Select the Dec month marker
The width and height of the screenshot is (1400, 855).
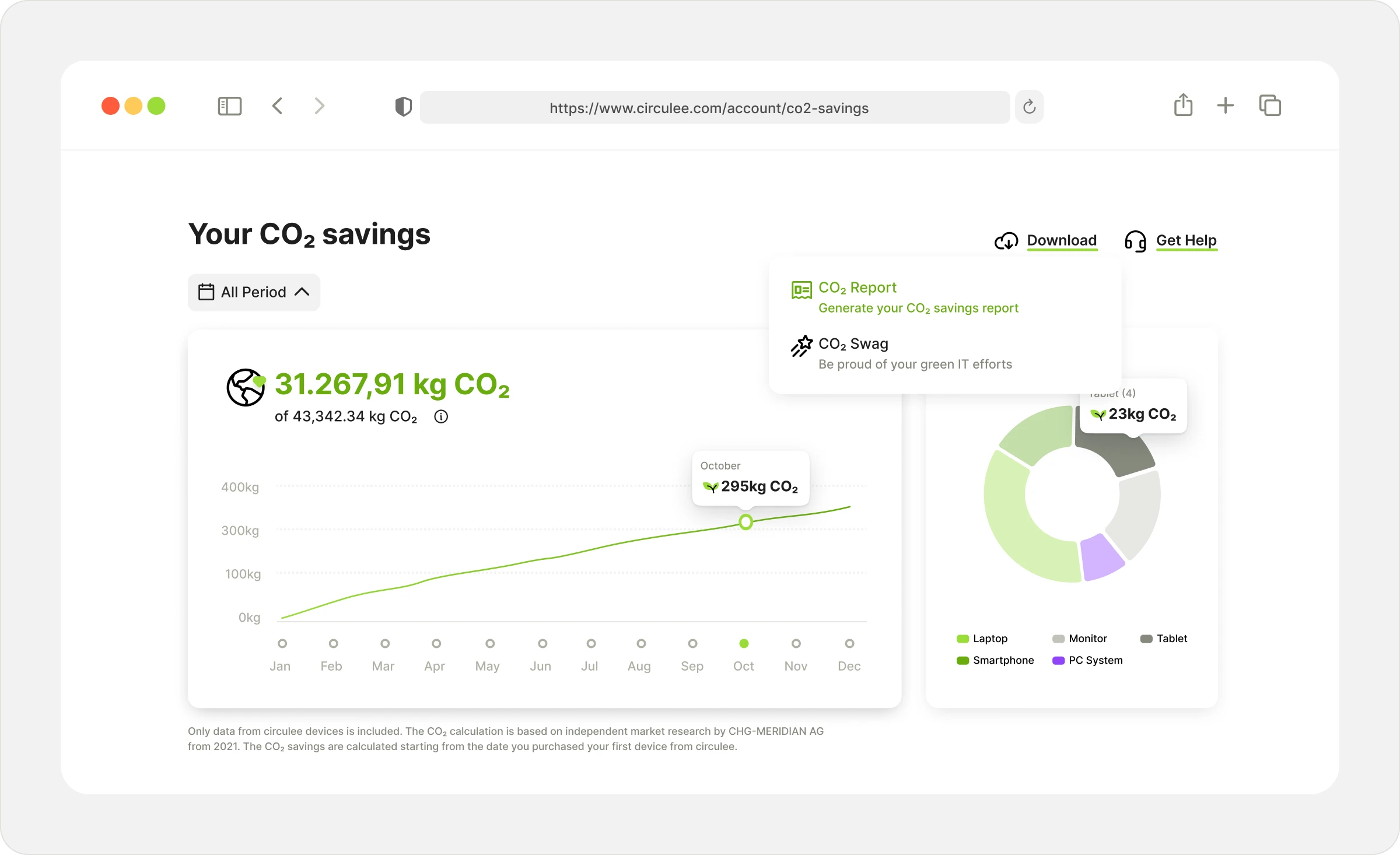coord(849,643)
